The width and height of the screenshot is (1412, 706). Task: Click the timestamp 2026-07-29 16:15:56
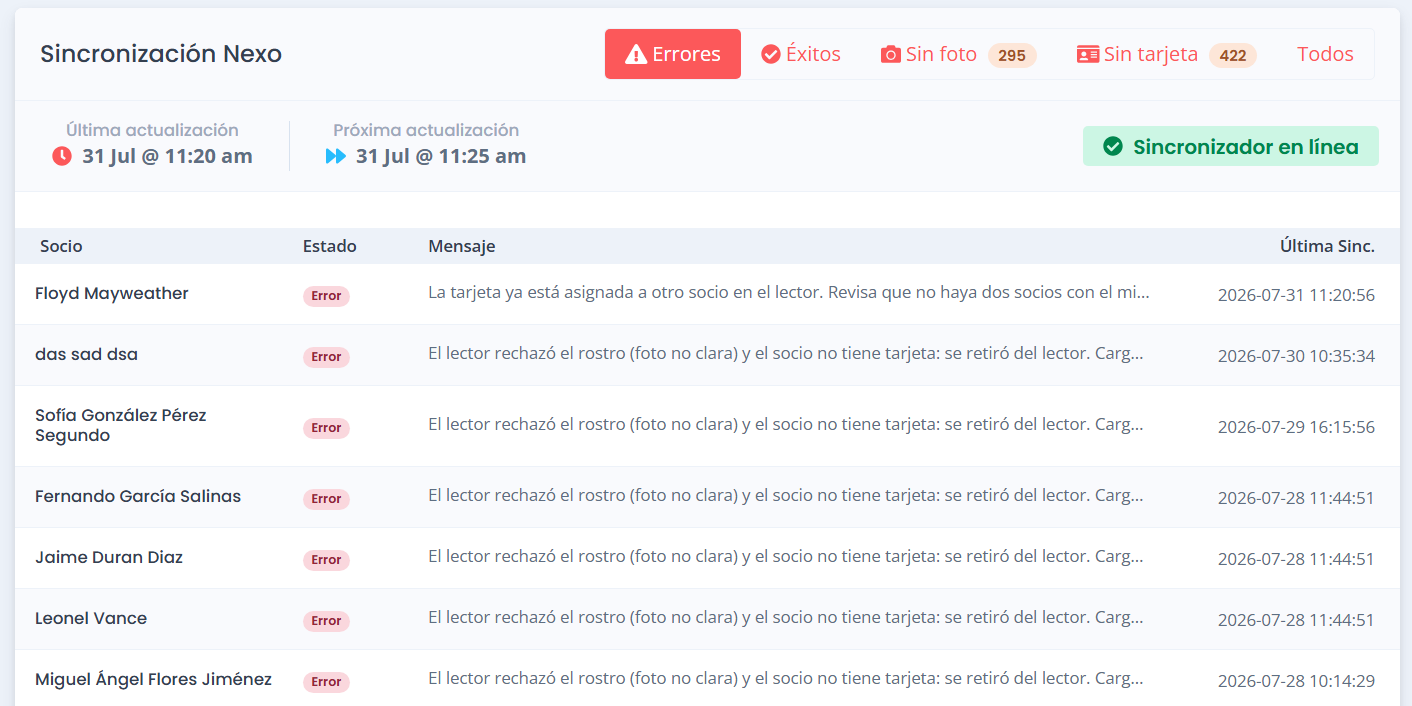(1296, 427)
